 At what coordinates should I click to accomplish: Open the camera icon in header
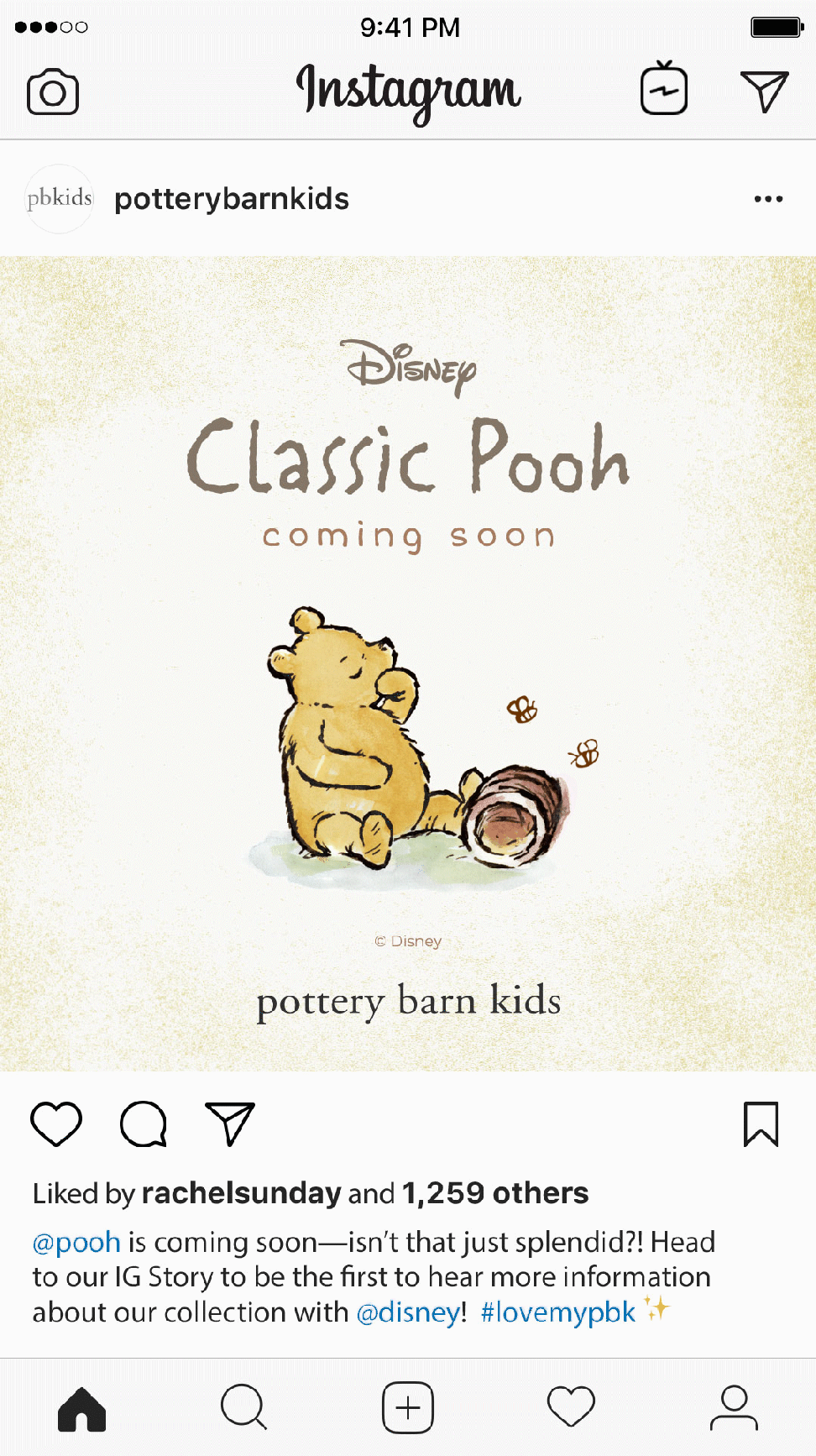(x=53, y=92)
